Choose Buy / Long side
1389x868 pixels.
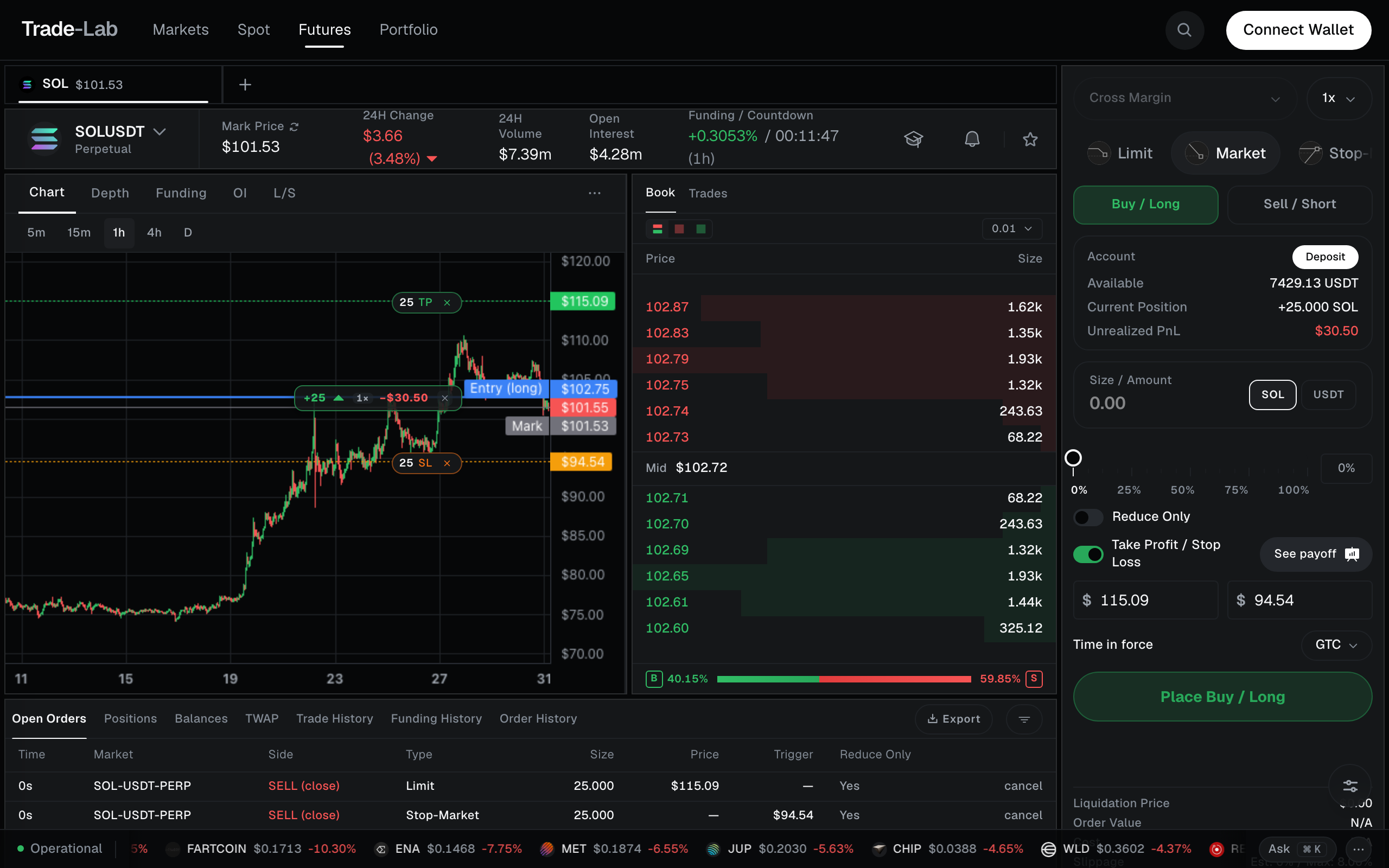[1145, 205]
